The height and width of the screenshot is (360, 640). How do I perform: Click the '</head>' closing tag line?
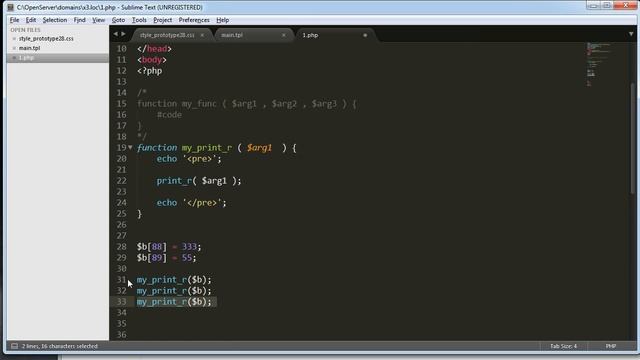tap(154, 49)
